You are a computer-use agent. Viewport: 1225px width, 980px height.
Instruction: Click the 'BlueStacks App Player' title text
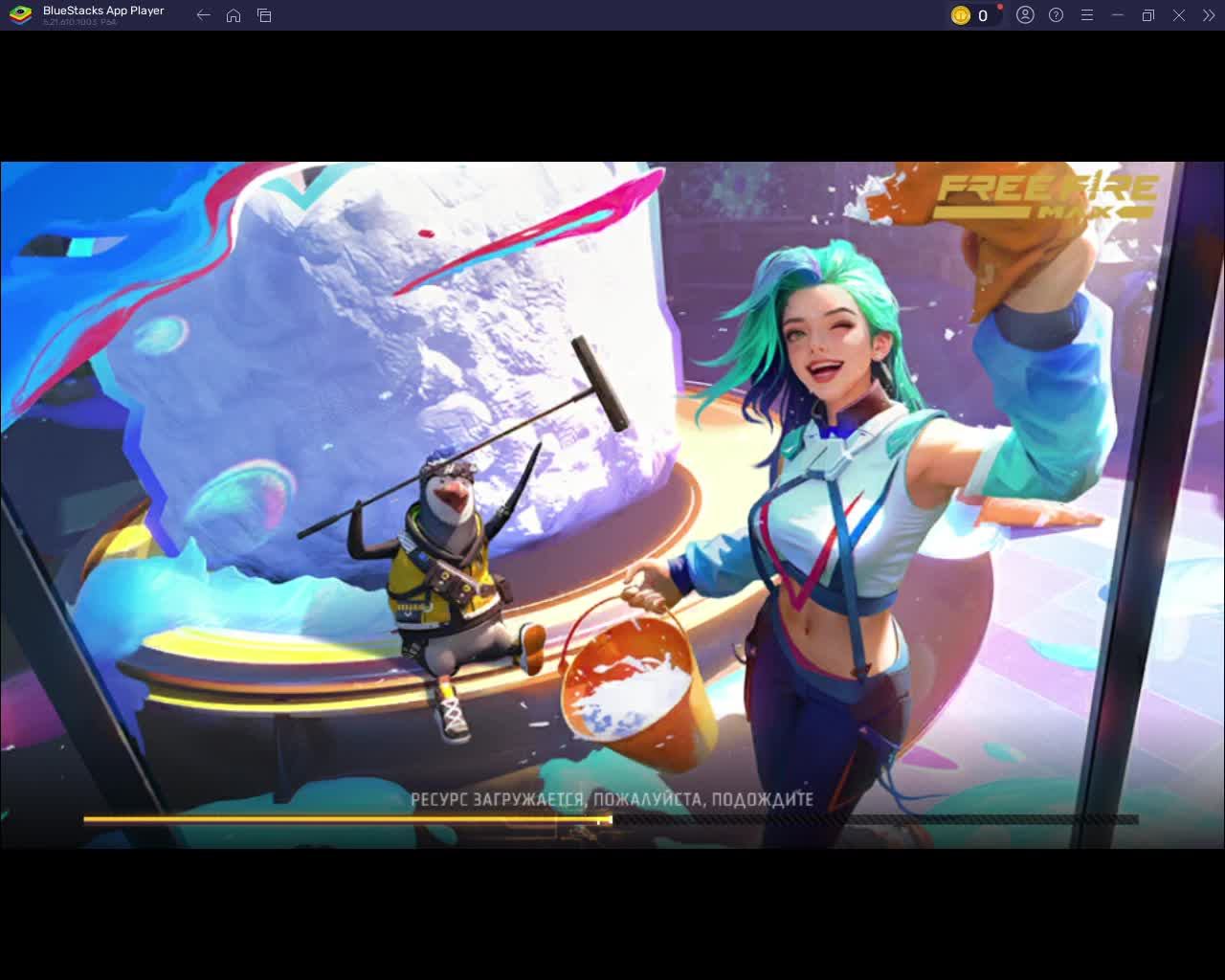(x=103, y=11)
